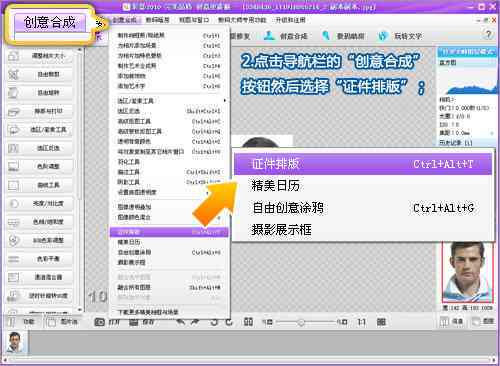This screenshot has height=366, width=500.
Task: Choose 添加艺术字 in the open dropdown list
Action: (169, 86)
